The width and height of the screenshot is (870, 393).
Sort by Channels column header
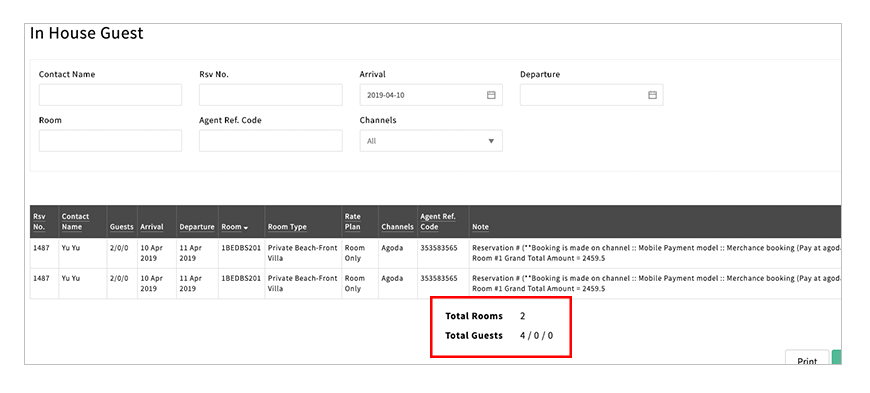pos(397,227)
